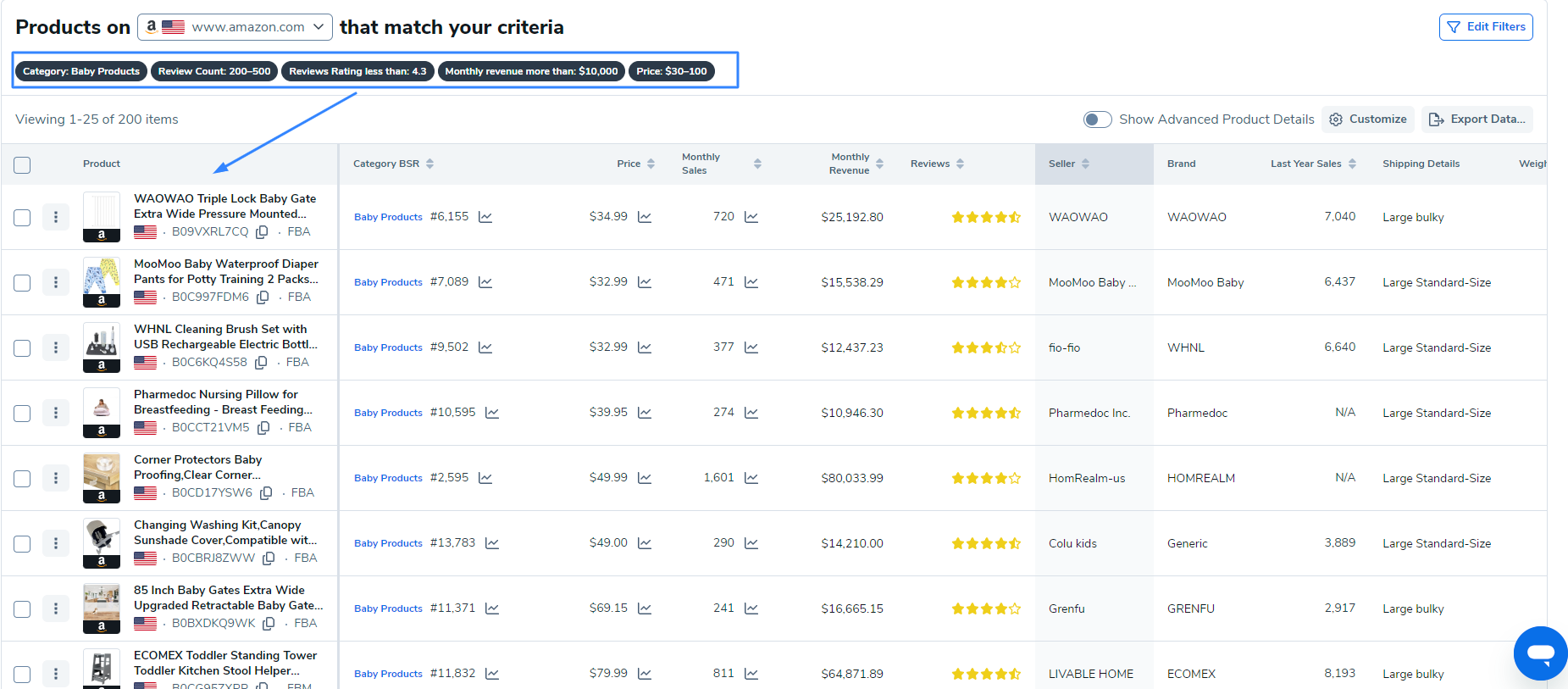This screenshot has height=689, width=1568.
Task: Open price chart for $69.15 baby gate
Action: (645, 608)
